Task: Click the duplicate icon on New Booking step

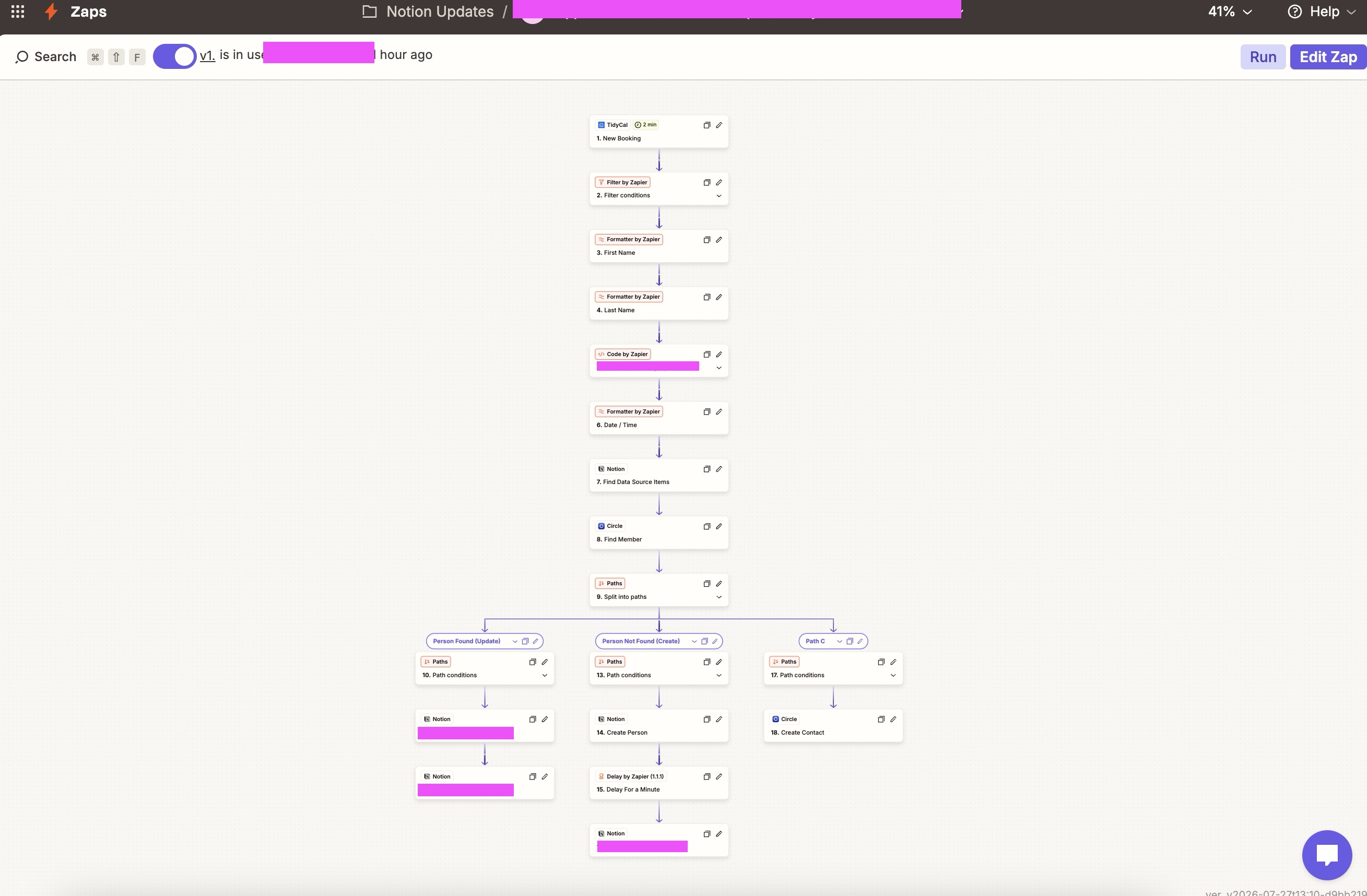Action: (706, 125)
